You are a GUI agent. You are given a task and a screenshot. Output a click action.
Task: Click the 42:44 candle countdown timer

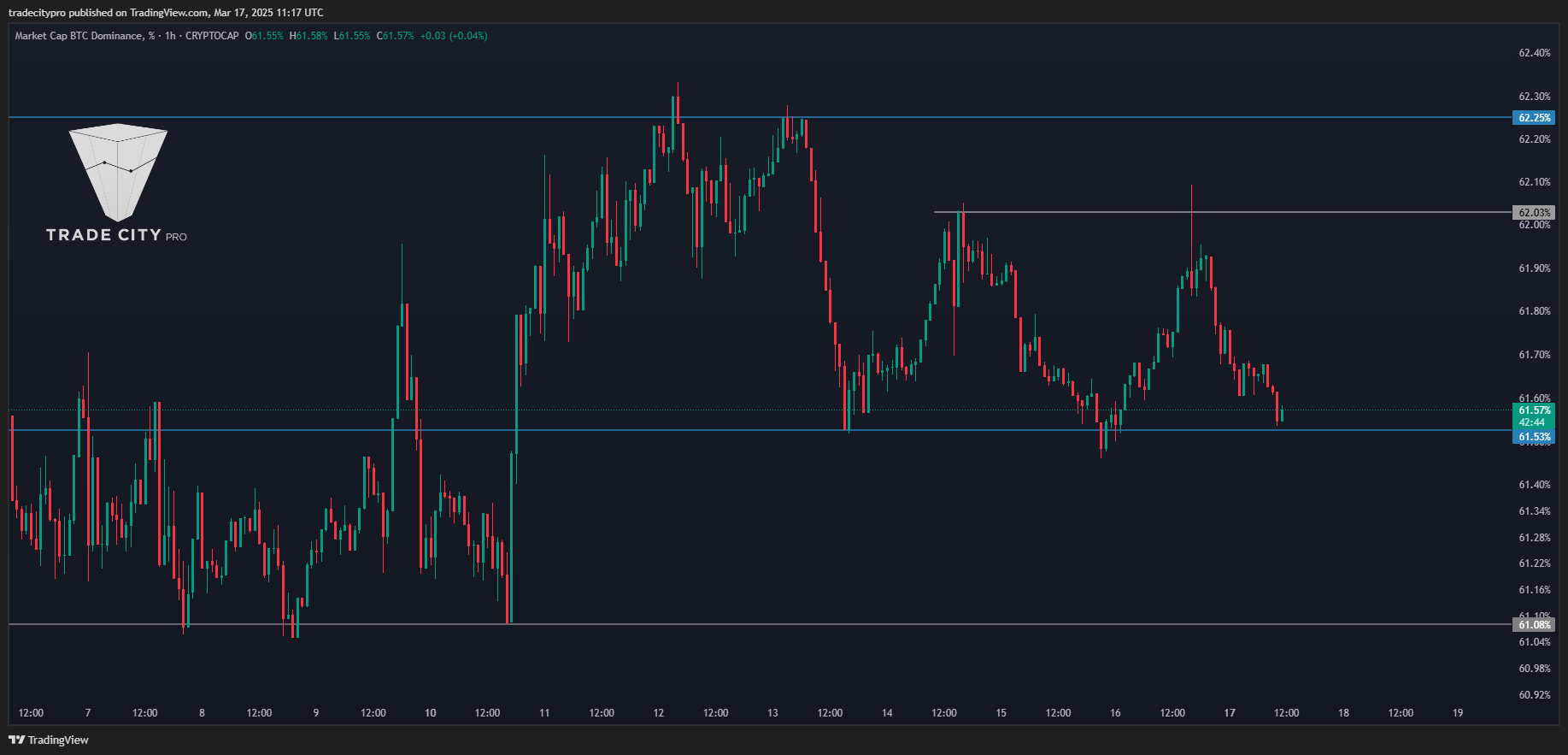click(1532, 422)
